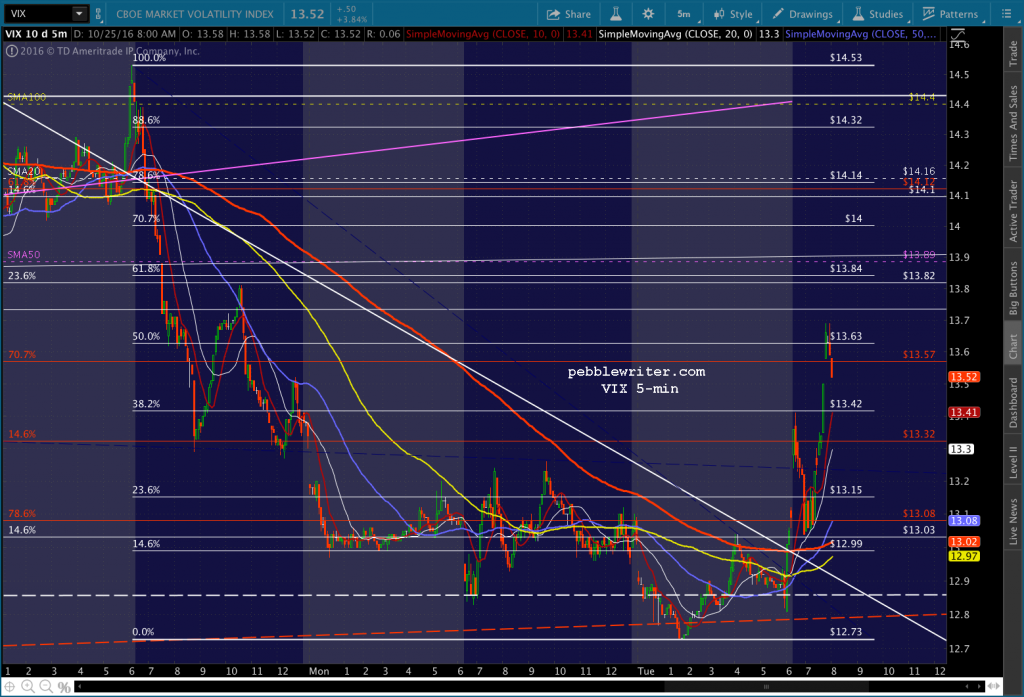Screen dimensions: 1024x697
Task: Click the zoom out magnifier icon
Action: (x=46, y=687)
